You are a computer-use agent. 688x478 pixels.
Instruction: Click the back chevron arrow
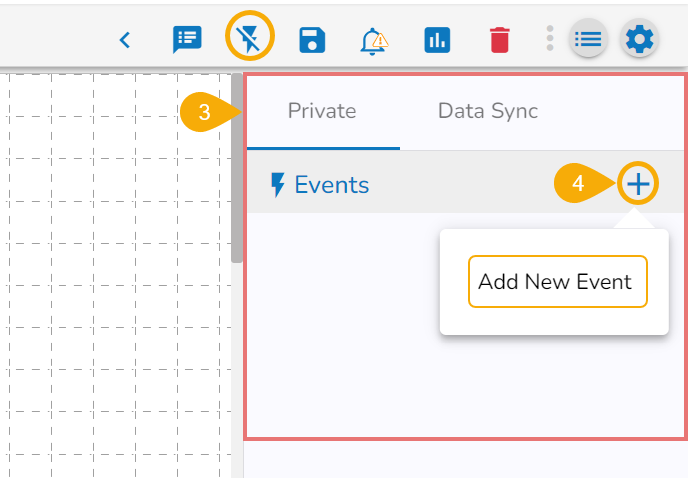point(125,40)
